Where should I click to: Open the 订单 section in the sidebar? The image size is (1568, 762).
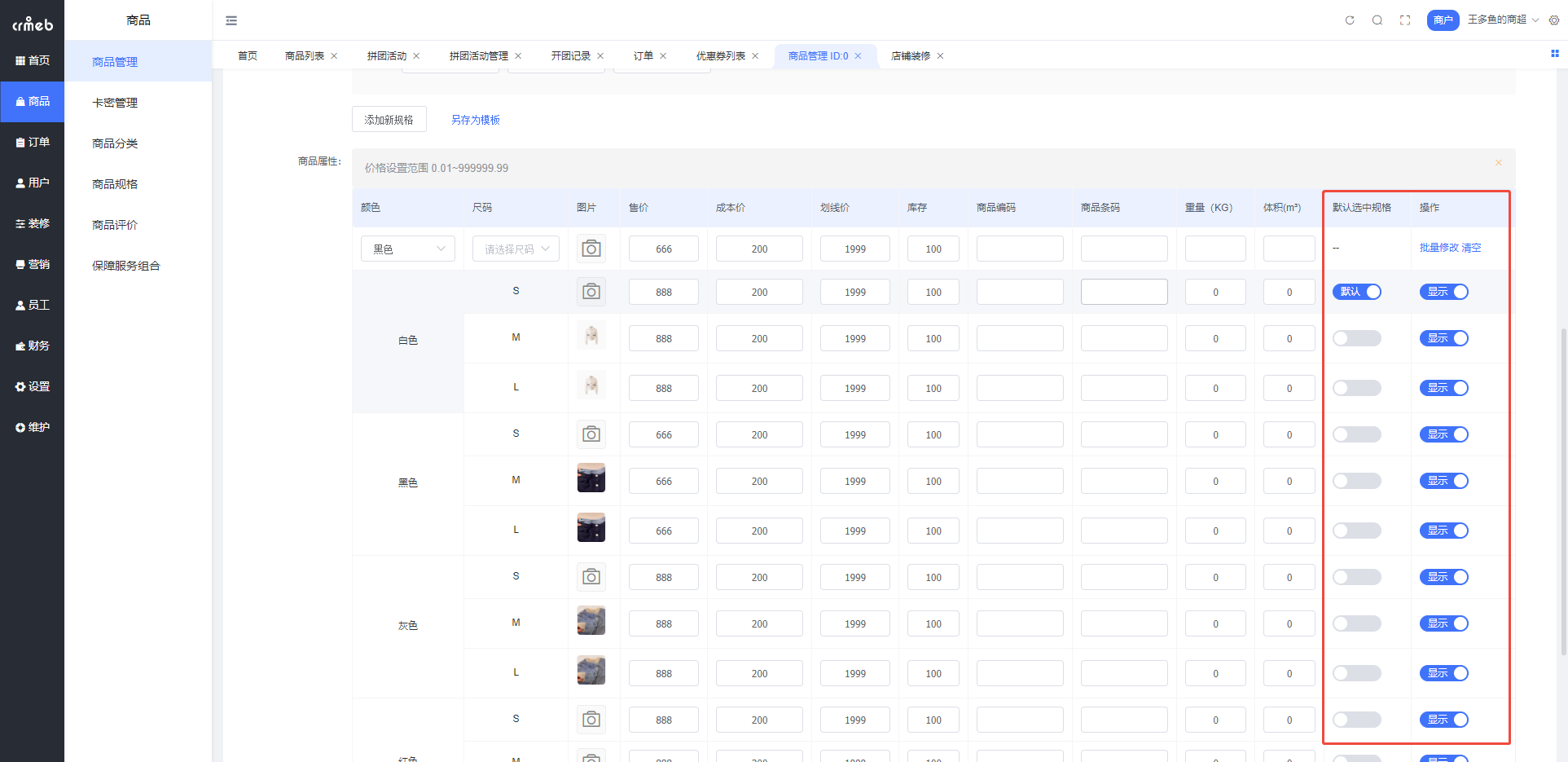coord(33,142)
